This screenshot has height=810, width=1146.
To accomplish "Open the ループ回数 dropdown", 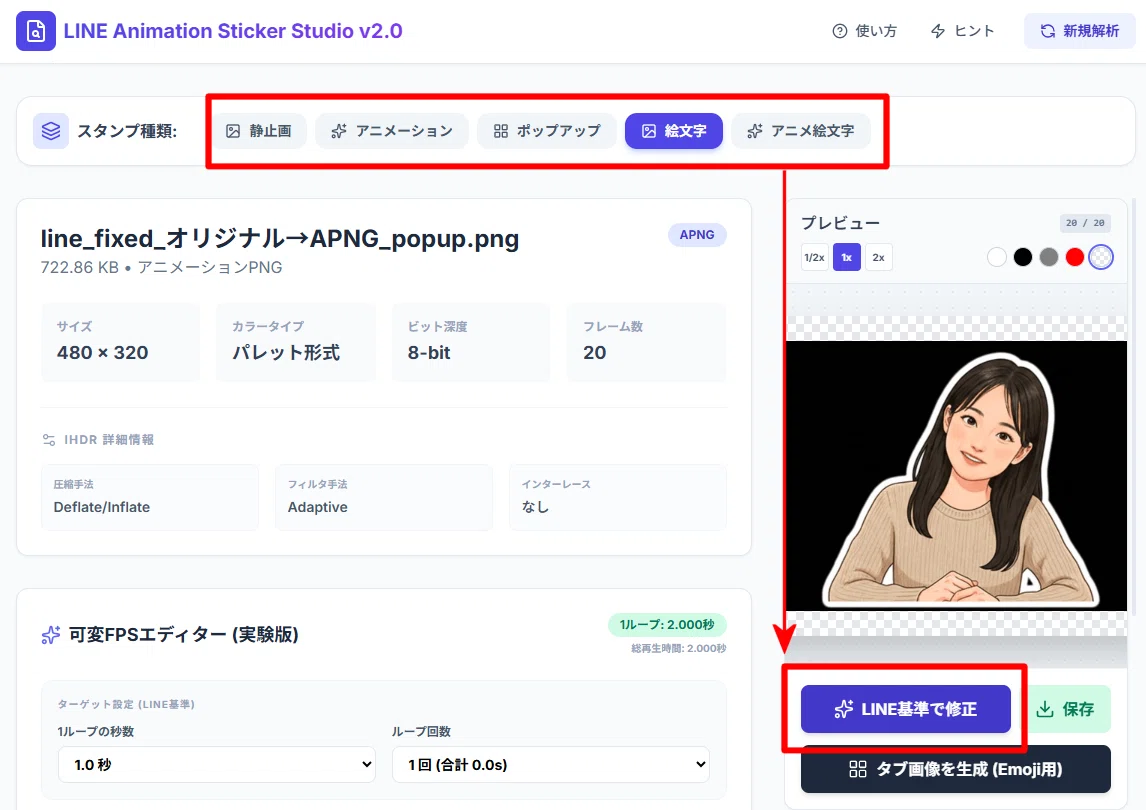I will pos(551,764).
